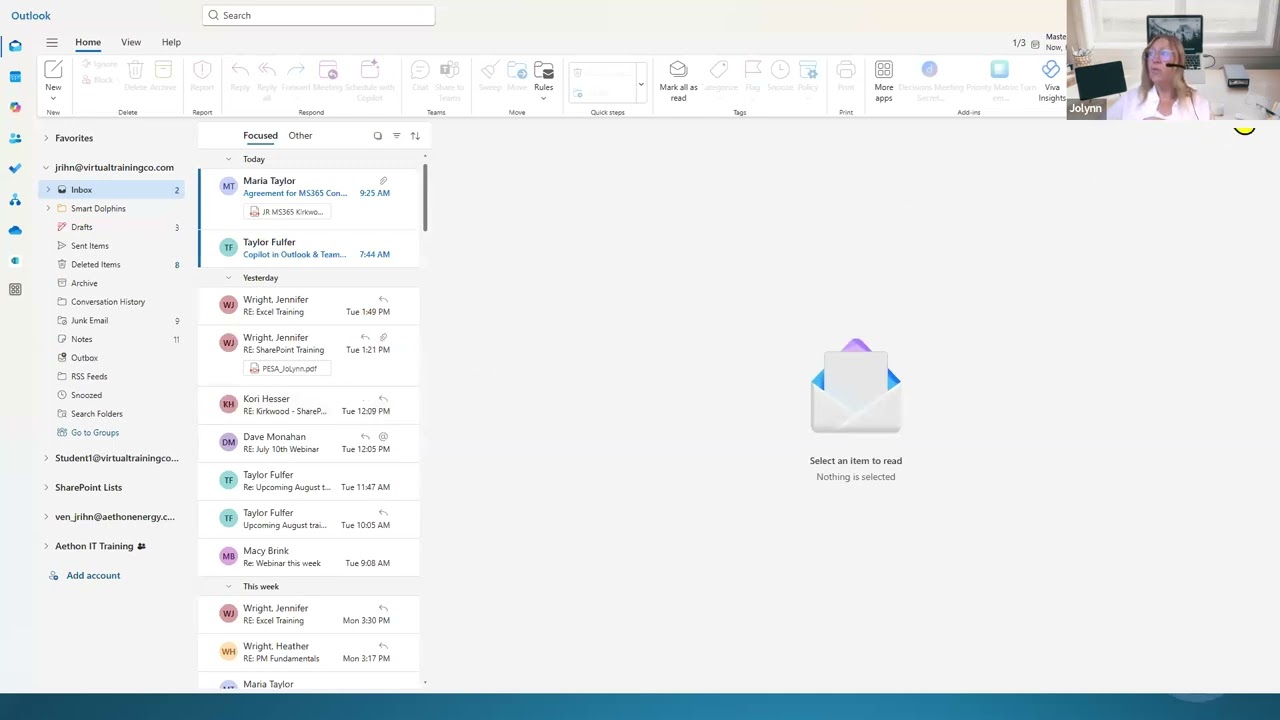Viewport: 1280px width, 720px height.
Task: Expand the Student1@virtualtrainingco account
Action: [45, 458]
